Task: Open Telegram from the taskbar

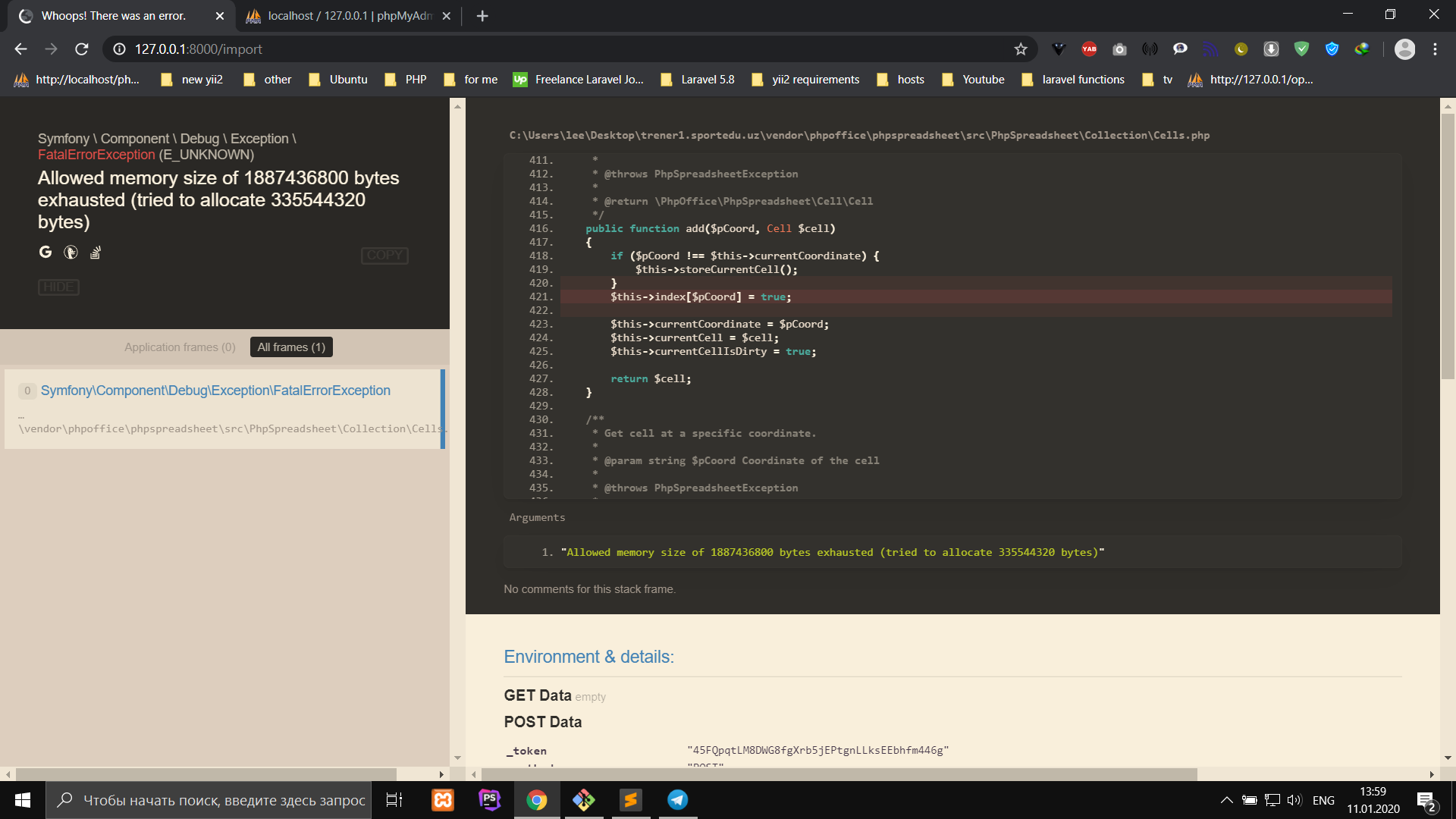Action: tap(677, 800)
